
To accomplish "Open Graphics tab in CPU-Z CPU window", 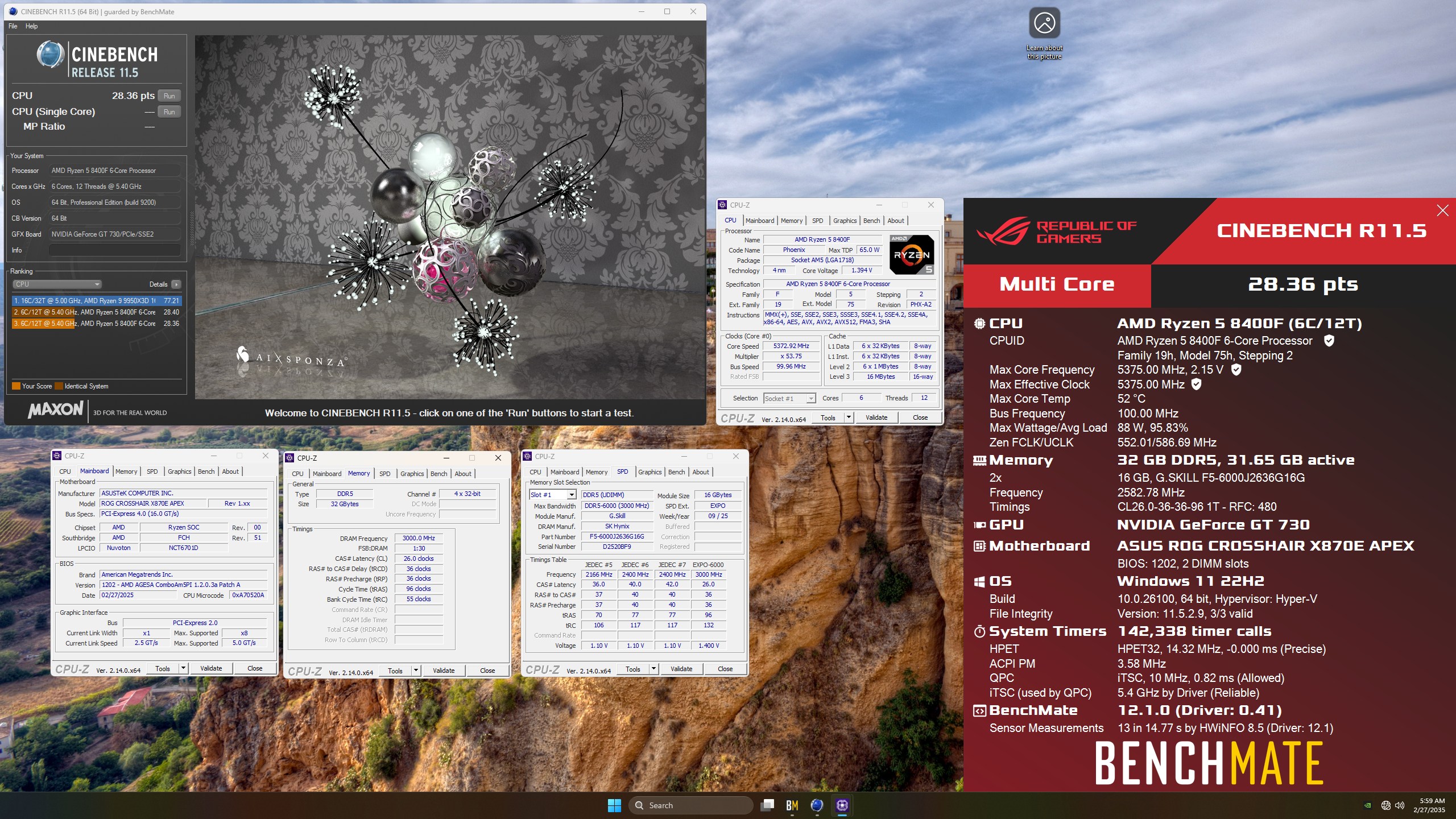I will pyautogui.click(x=845, y=221).
